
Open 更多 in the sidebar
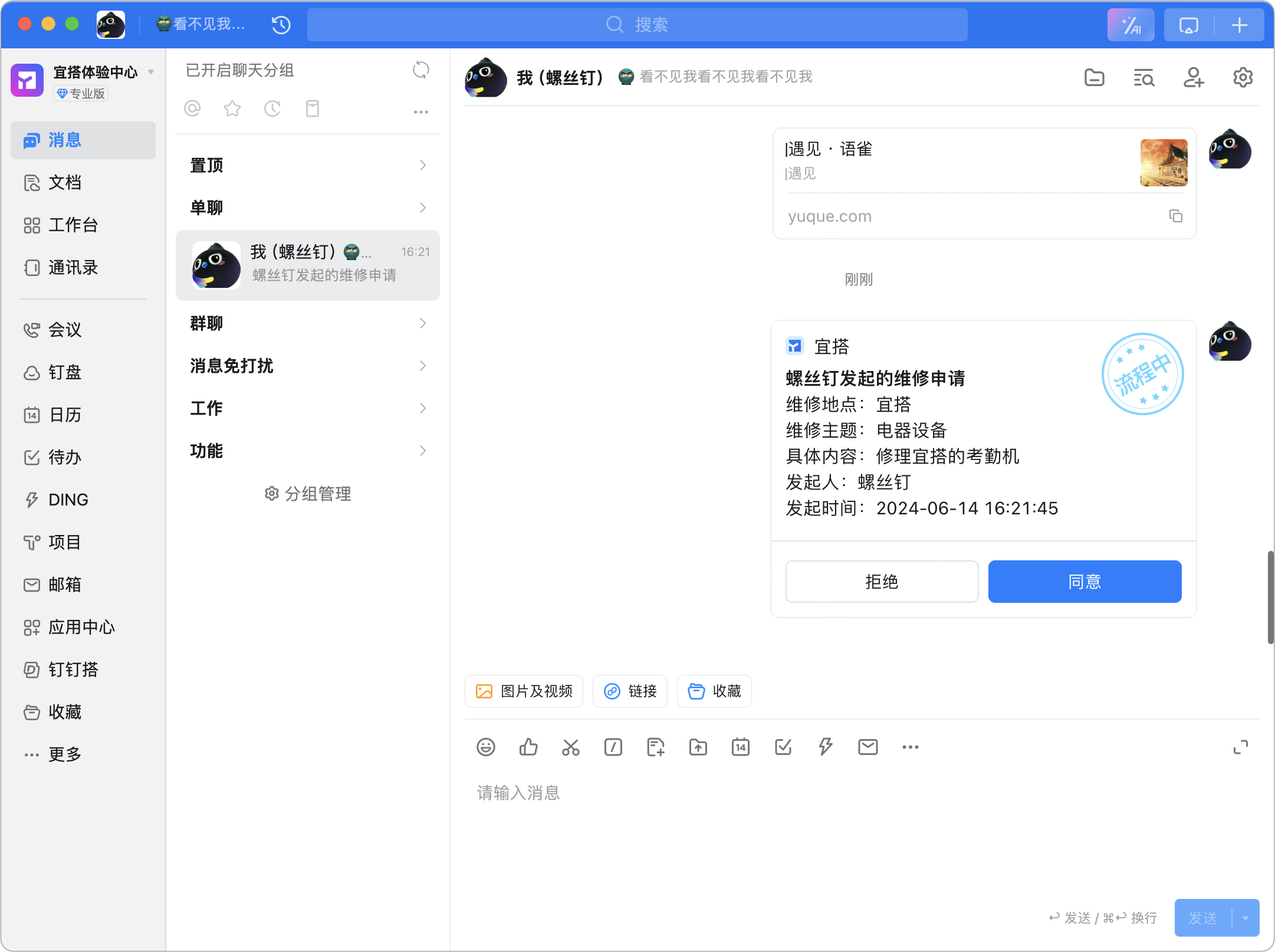[x=83, y=754]
